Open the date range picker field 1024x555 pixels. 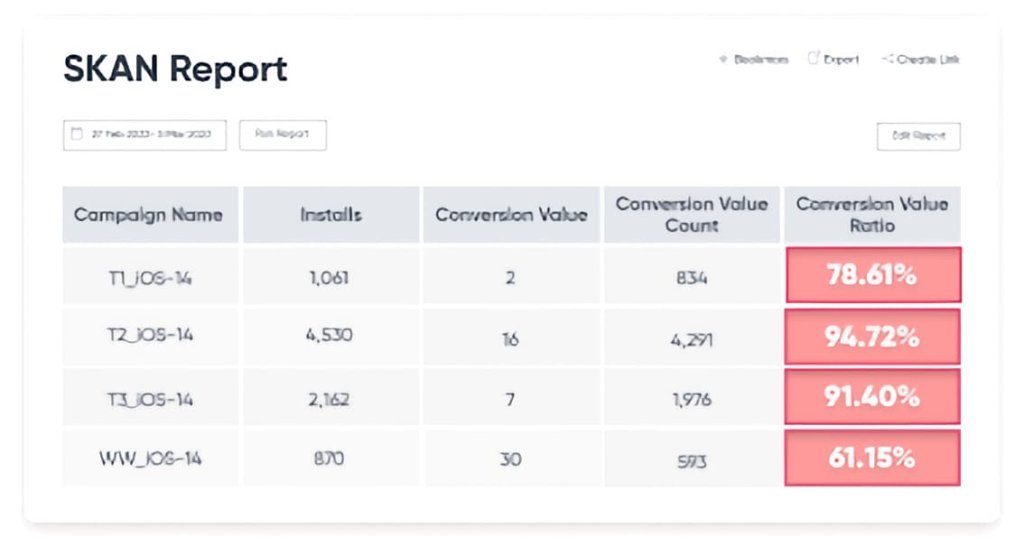145,135
